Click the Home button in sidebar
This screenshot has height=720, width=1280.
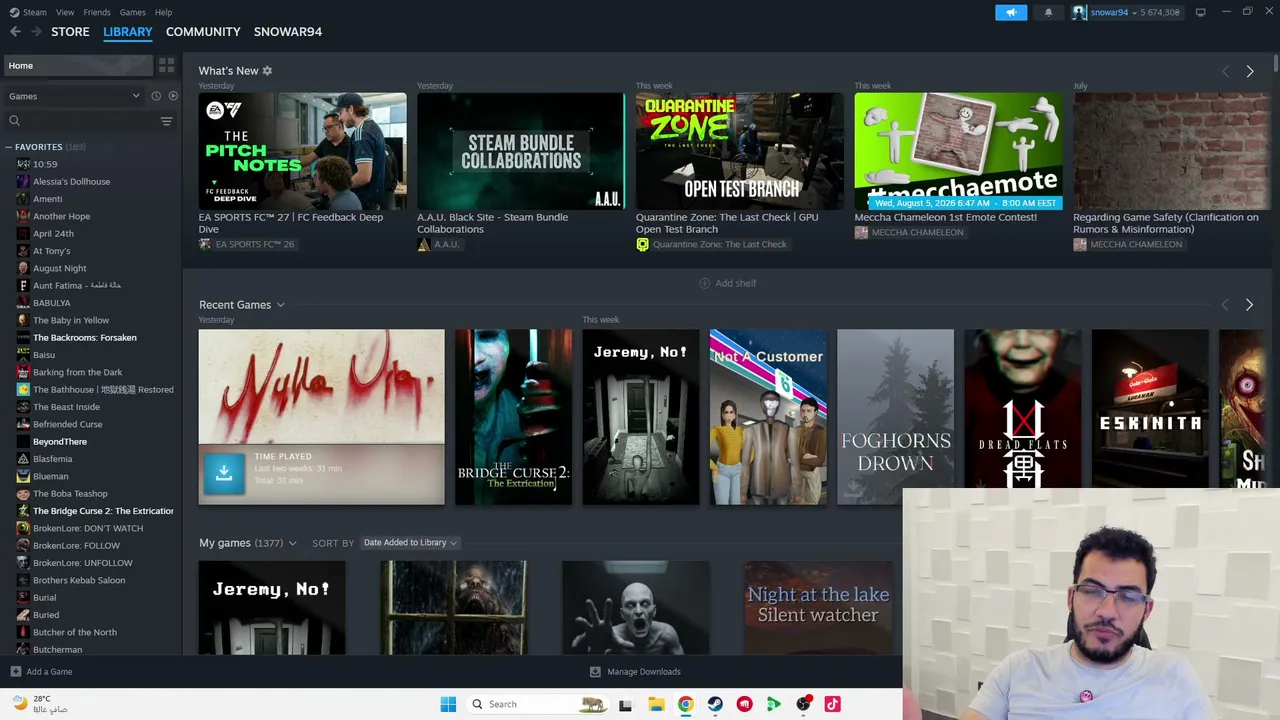(x=77, y=65)
